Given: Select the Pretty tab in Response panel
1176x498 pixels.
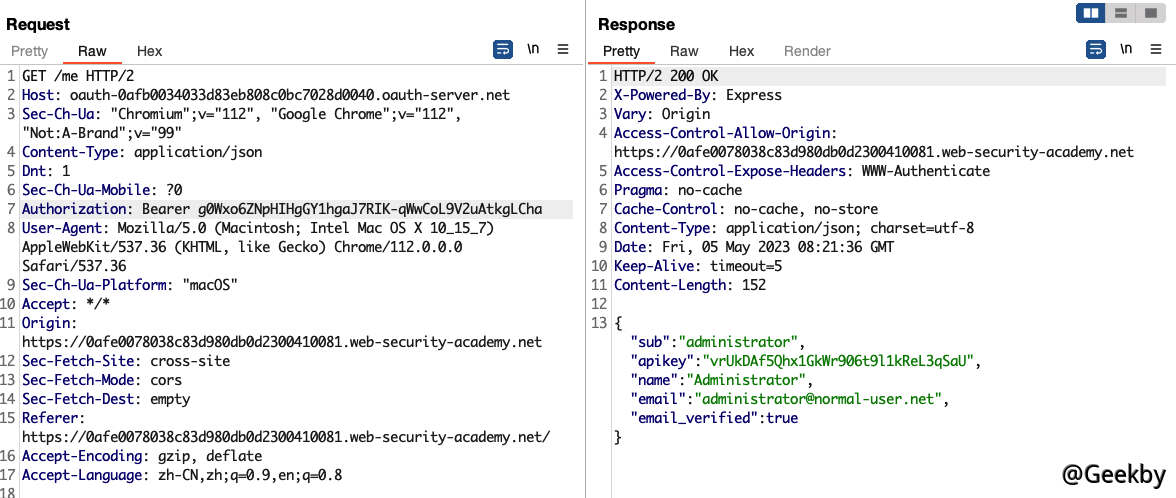Looking at the screenshot, I should pos(621,51).
